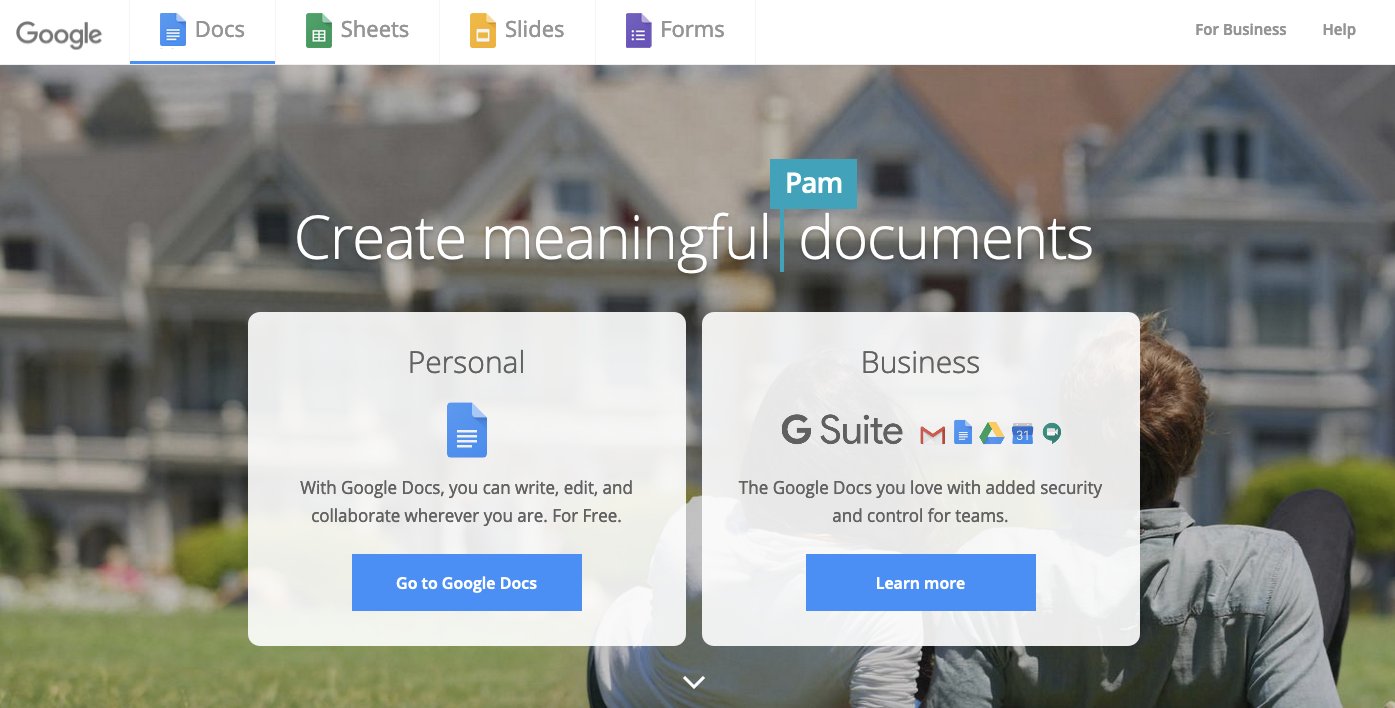Click the Create meaningful documents headline
The width and height of the screenshot is (1395, 708).
coord(694,239)
